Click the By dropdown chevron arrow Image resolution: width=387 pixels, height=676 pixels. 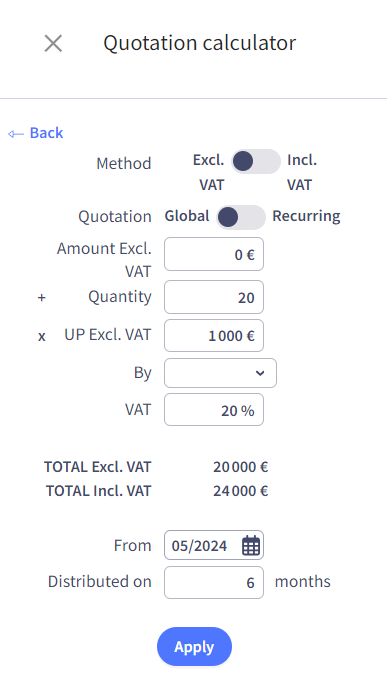(x=260, y=373)
